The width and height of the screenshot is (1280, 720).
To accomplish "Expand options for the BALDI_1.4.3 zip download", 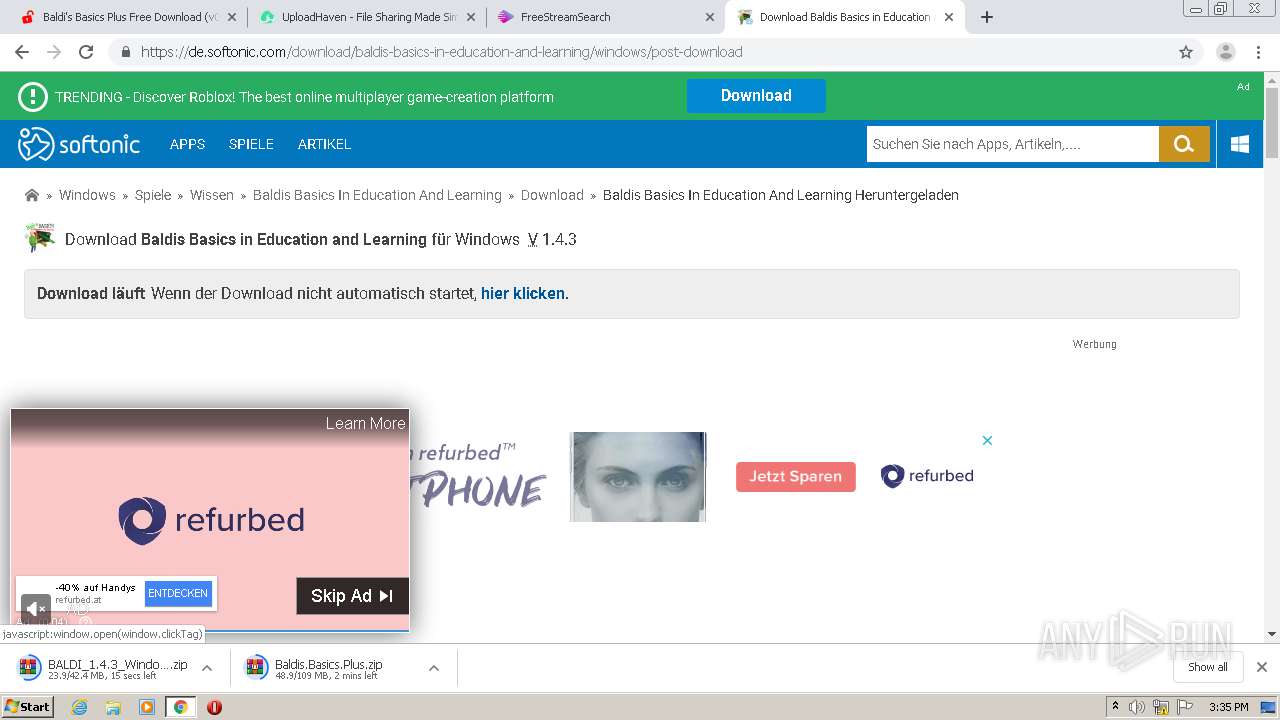I will 207,668.
